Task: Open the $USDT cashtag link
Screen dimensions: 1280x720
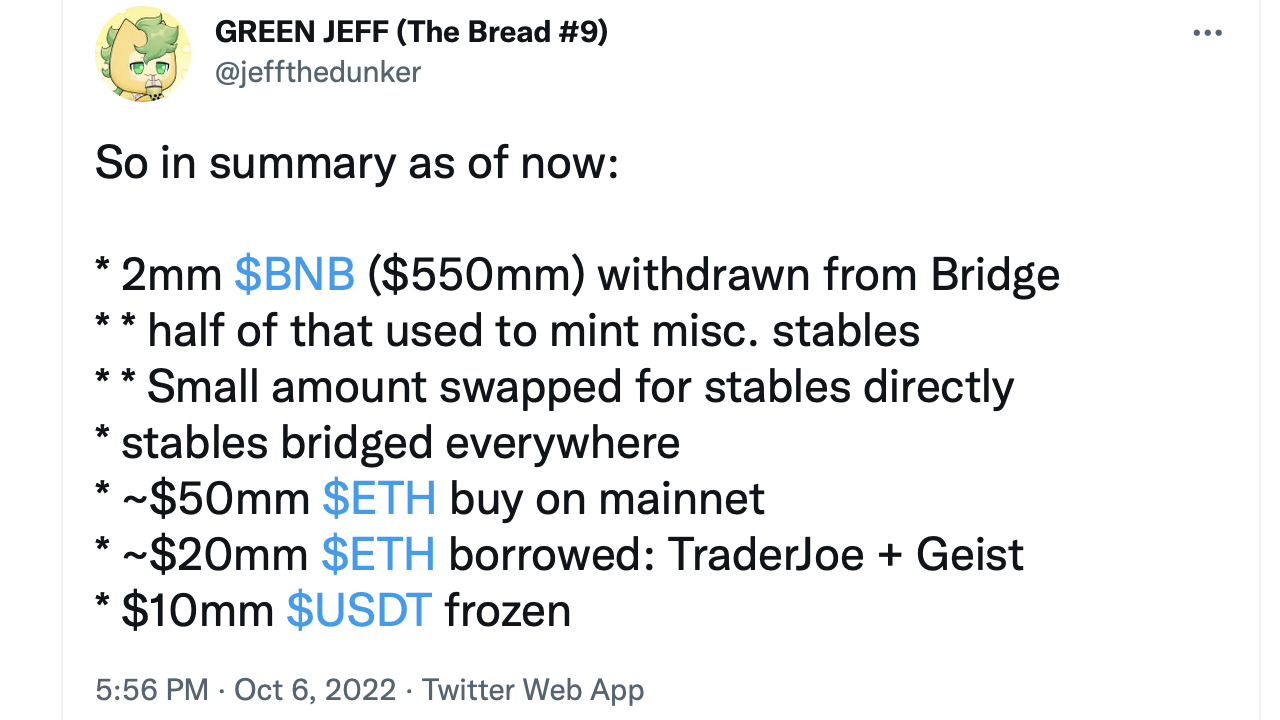Action: tap(358, 610)
